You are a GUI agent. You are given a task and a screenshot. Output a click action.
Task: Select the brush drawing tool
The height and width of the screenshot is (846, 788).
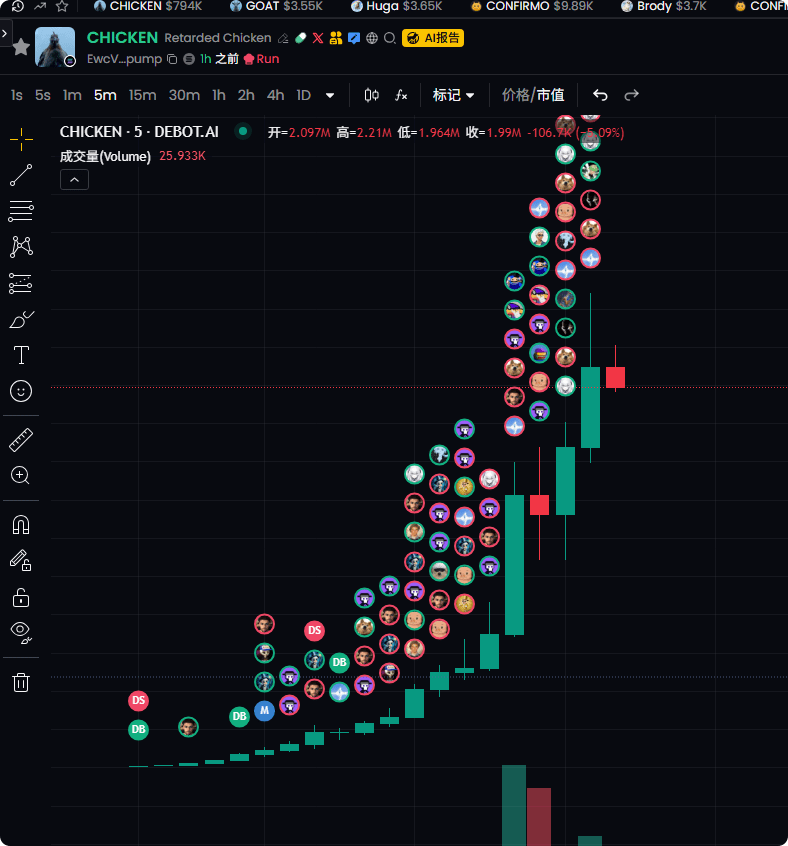point(21,319)
